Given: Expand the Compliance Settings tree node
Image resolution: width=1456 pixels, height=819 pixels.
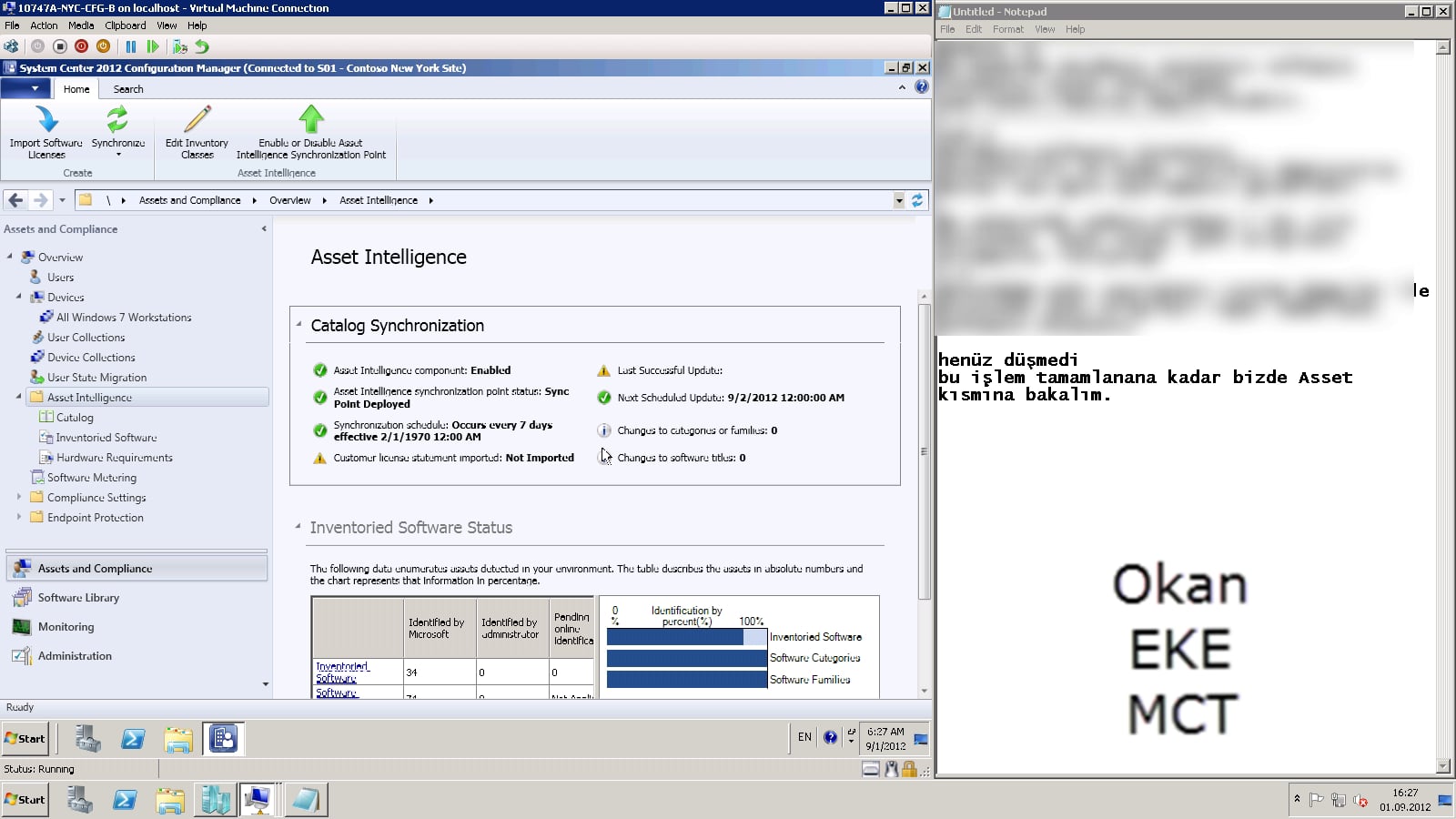Looking at the screenshot, I should (x=19, y=497).
